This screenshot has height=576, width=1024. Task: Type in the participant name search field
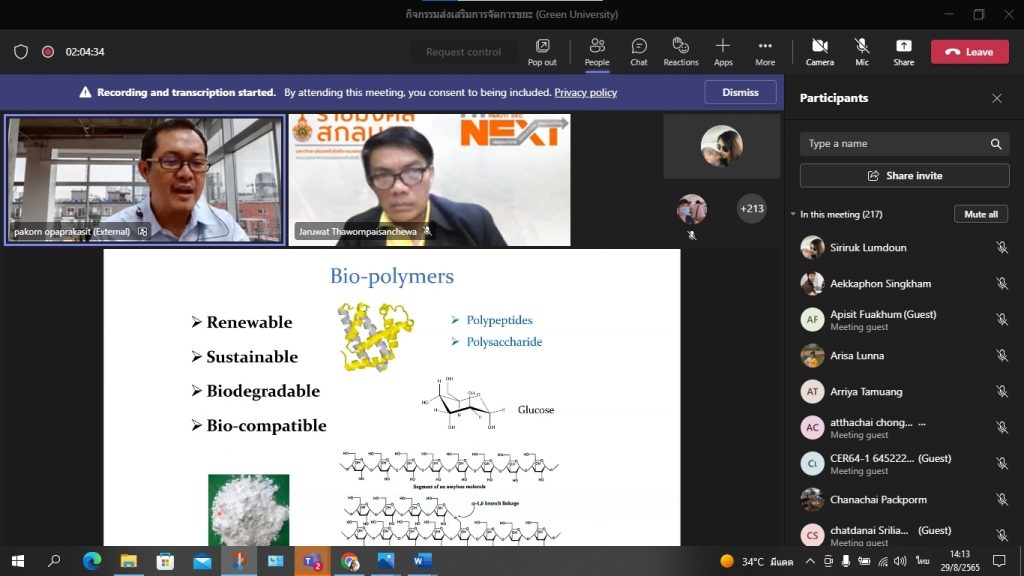(x=890, y=144)
